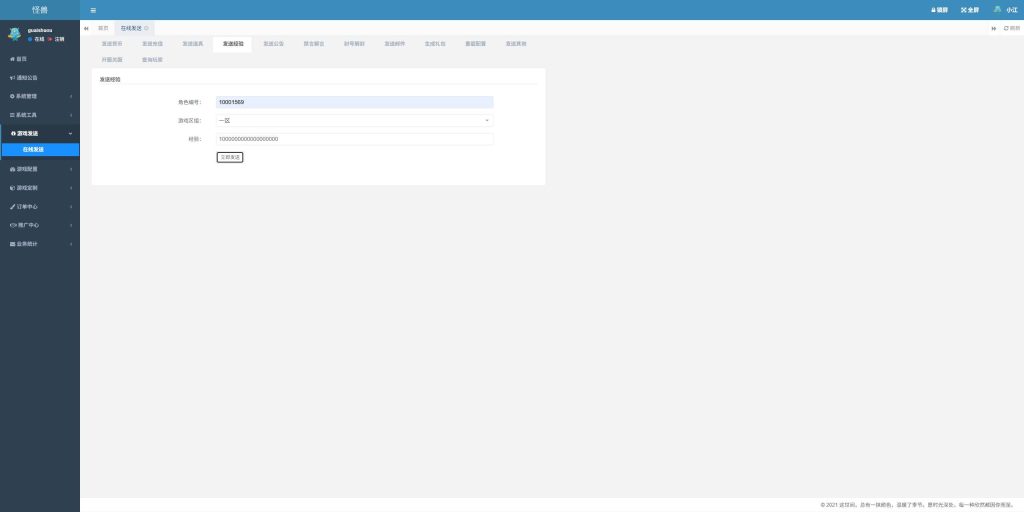Expand 游戏配置 sidebar menu

pos(39,169)
